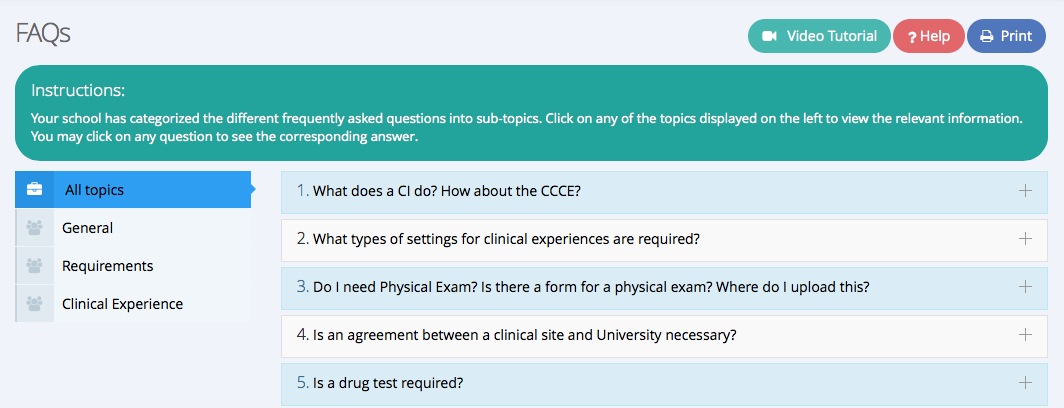Expand the drug test question plus icon
Viewport: 1064px width, 408px height.
click(1025, 382)
